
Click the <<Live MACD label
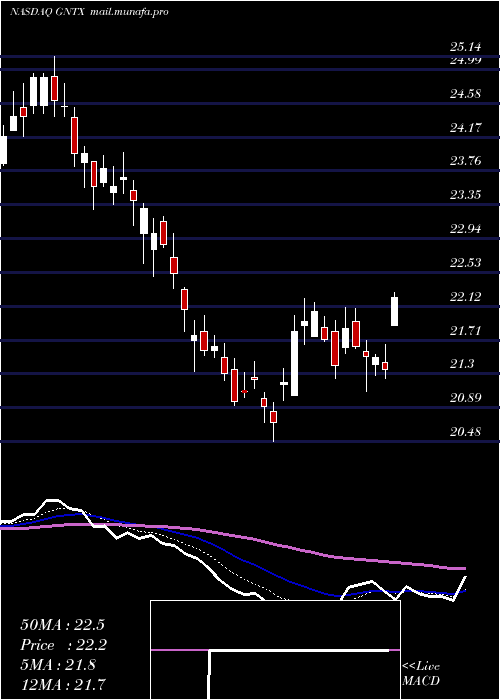[x=421, y=674]
